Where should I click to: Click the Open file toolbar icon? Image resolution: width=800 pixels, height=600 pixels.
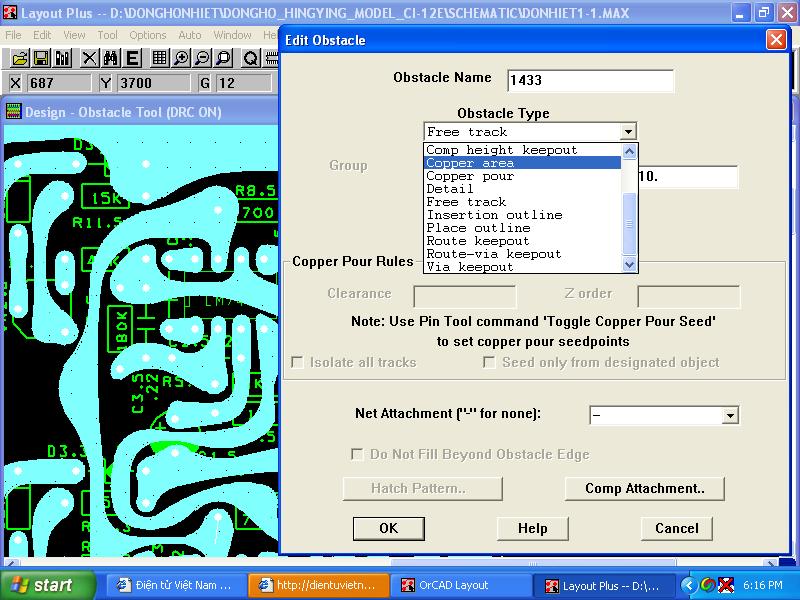coord(19,59)
